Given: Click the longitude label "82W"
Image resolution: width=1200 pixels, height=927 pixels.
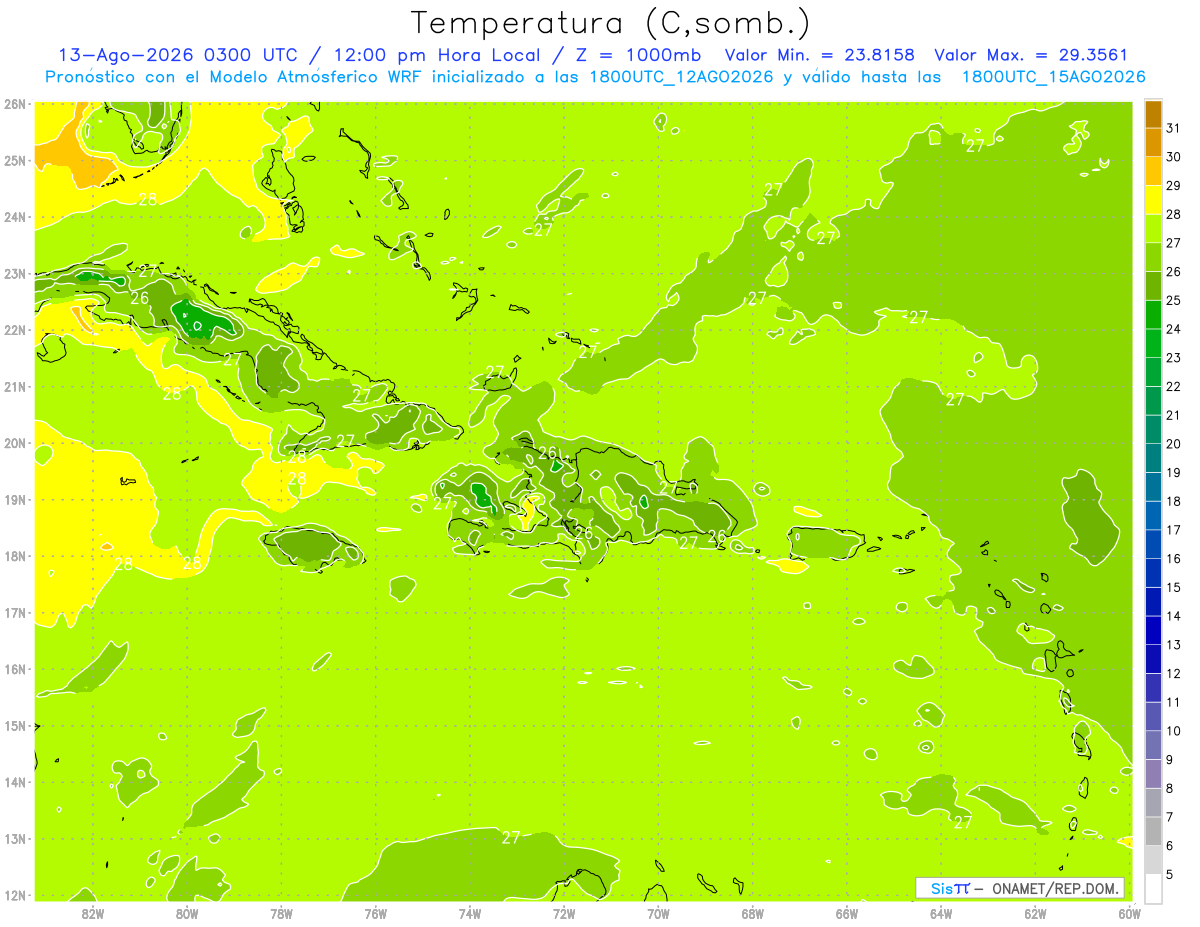Looking at the screenshot, I should [x=92, y=914].
